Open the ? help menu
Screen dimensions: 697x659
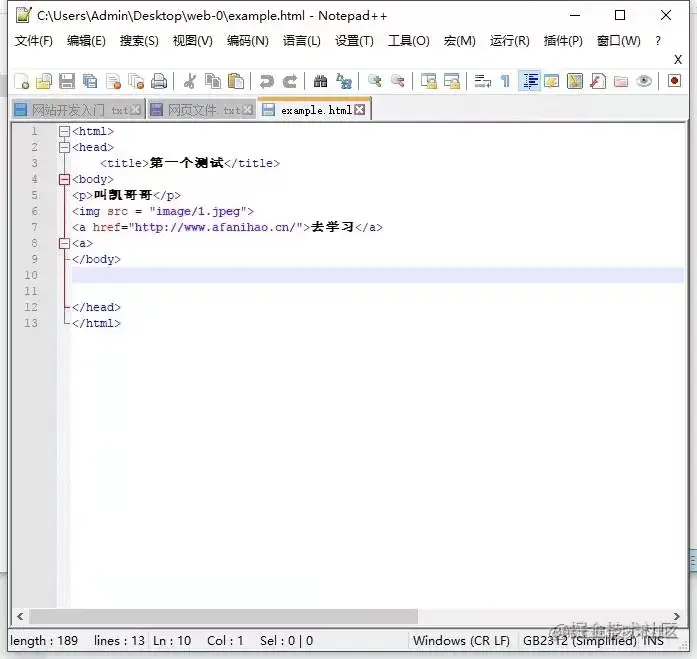click(x=658, y=41)
